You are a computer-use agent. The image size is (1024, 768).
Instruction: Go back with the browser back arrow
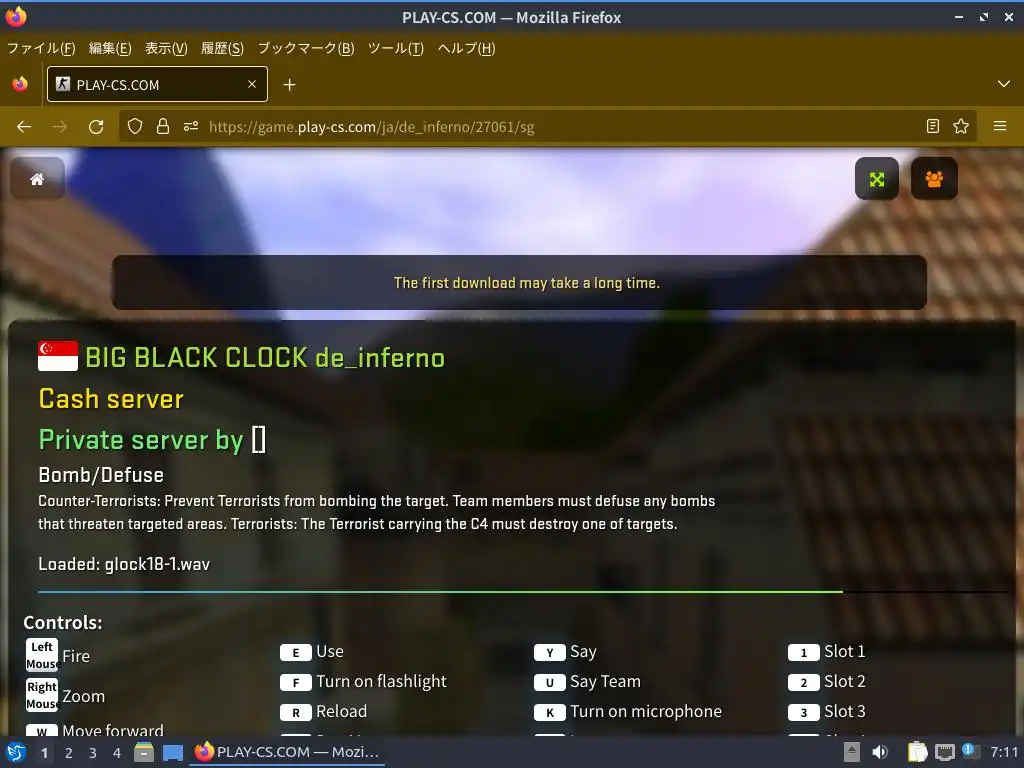(24, 127)
